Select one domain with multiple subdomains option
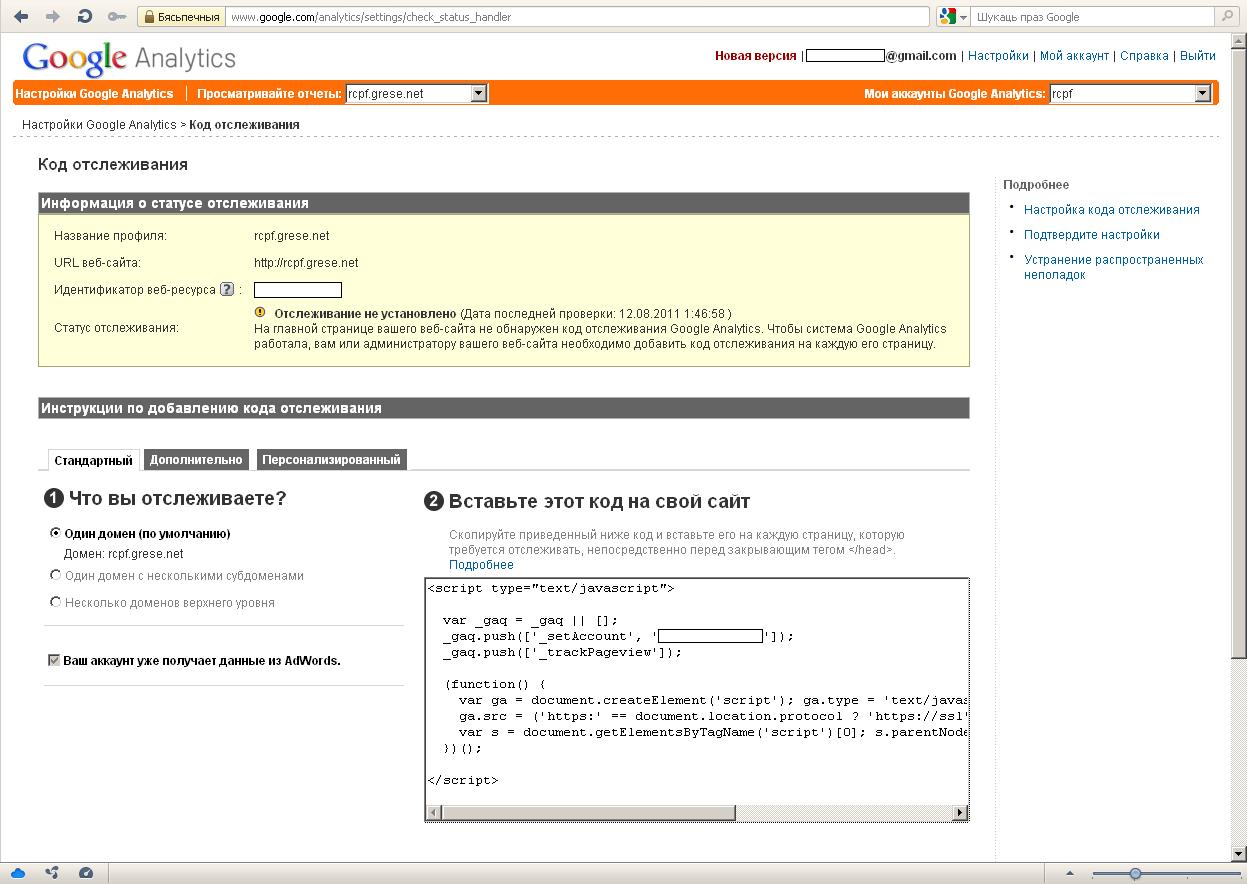 [x=56, y=575]
